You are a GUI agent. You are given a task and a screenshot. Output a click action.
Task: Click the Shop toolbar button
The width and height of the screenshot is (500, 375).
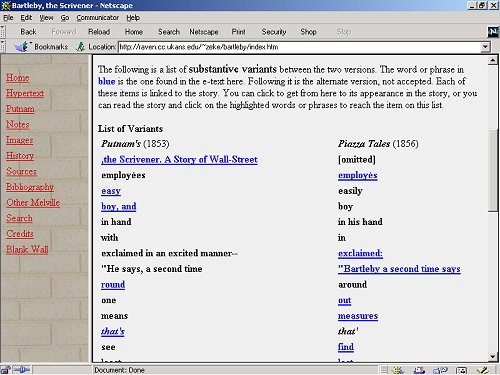click(308, 32)
